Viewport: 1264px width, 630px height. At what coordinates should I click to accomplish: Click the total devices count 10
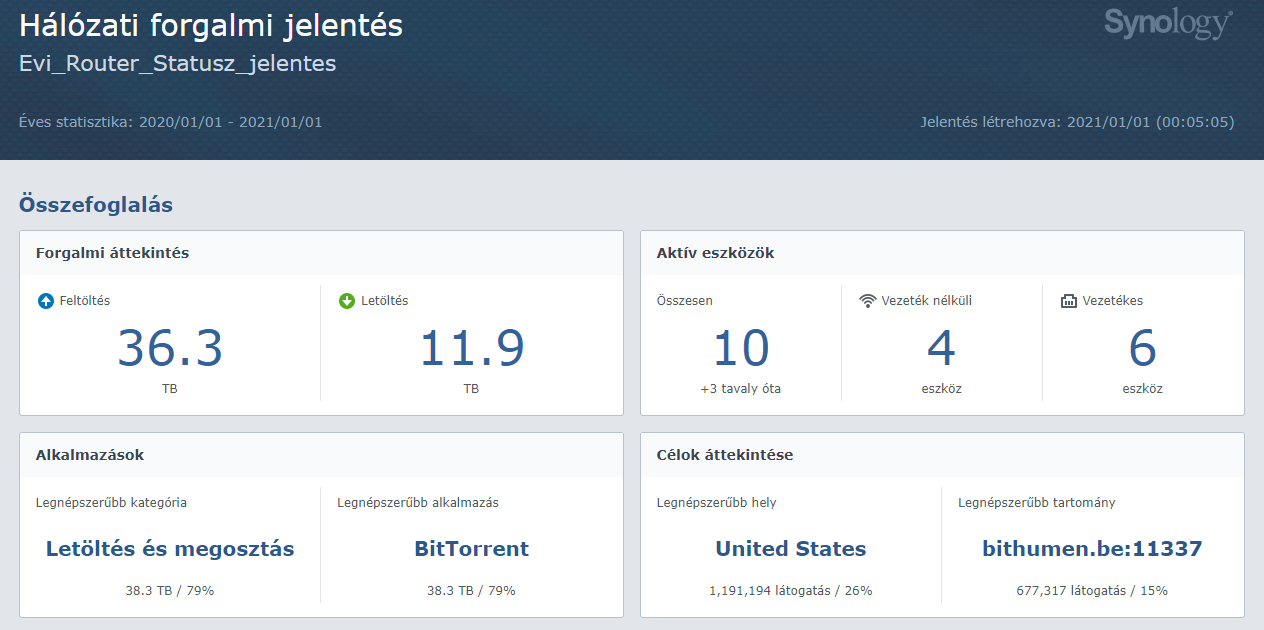coord(741,348)
